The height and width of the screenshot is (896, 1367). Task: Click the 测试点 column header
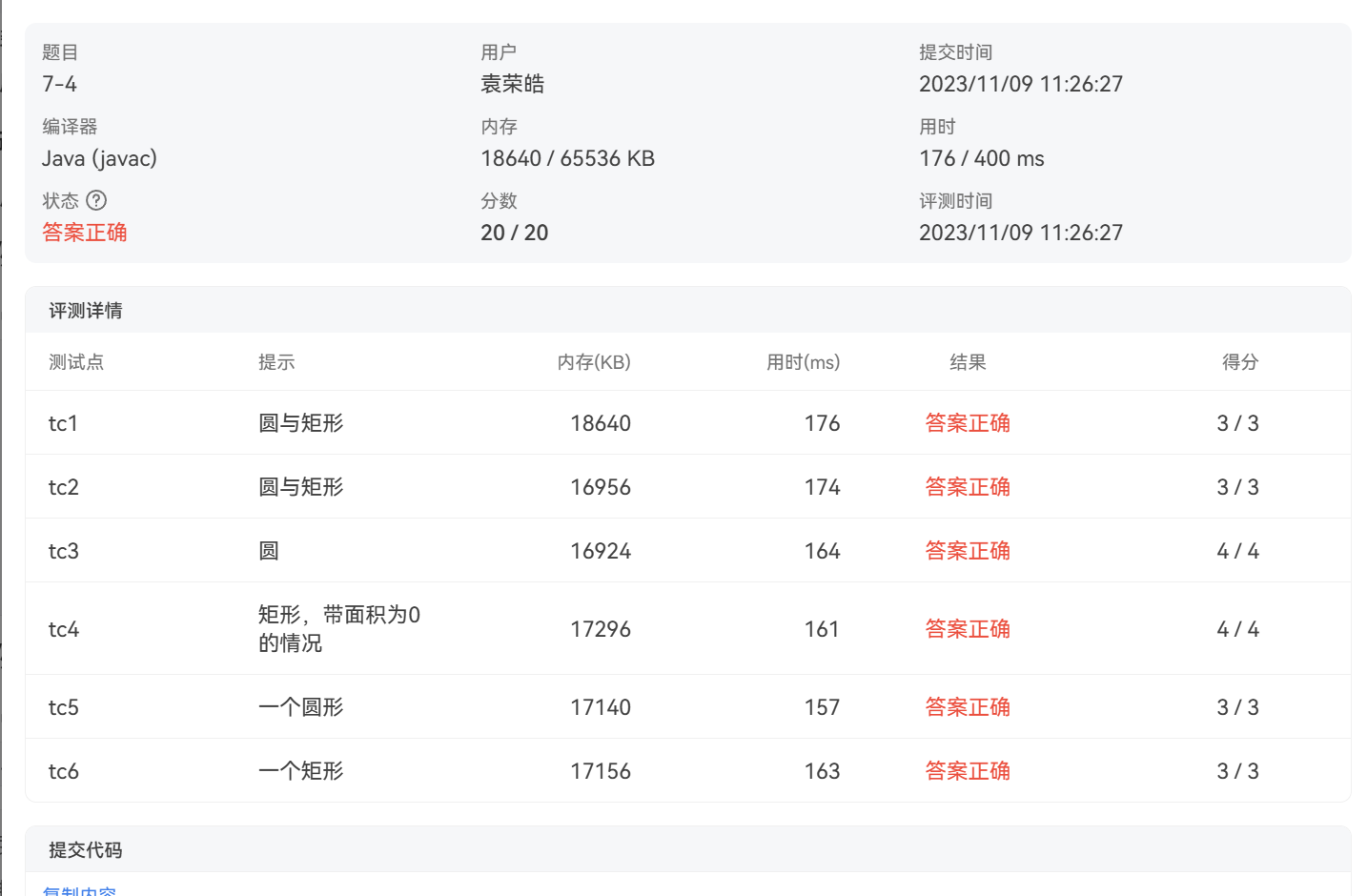tap(76, 362)
